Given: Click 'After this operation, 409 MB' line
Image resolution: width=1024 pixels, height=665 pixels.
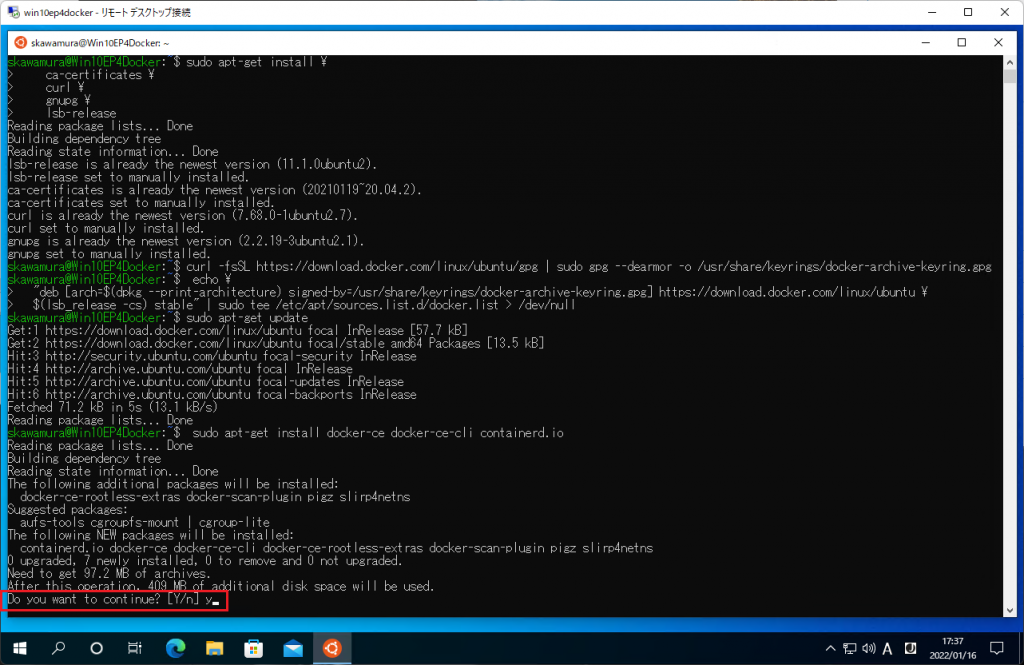Looking at the screenshot, I should click(x=221, y=587).
